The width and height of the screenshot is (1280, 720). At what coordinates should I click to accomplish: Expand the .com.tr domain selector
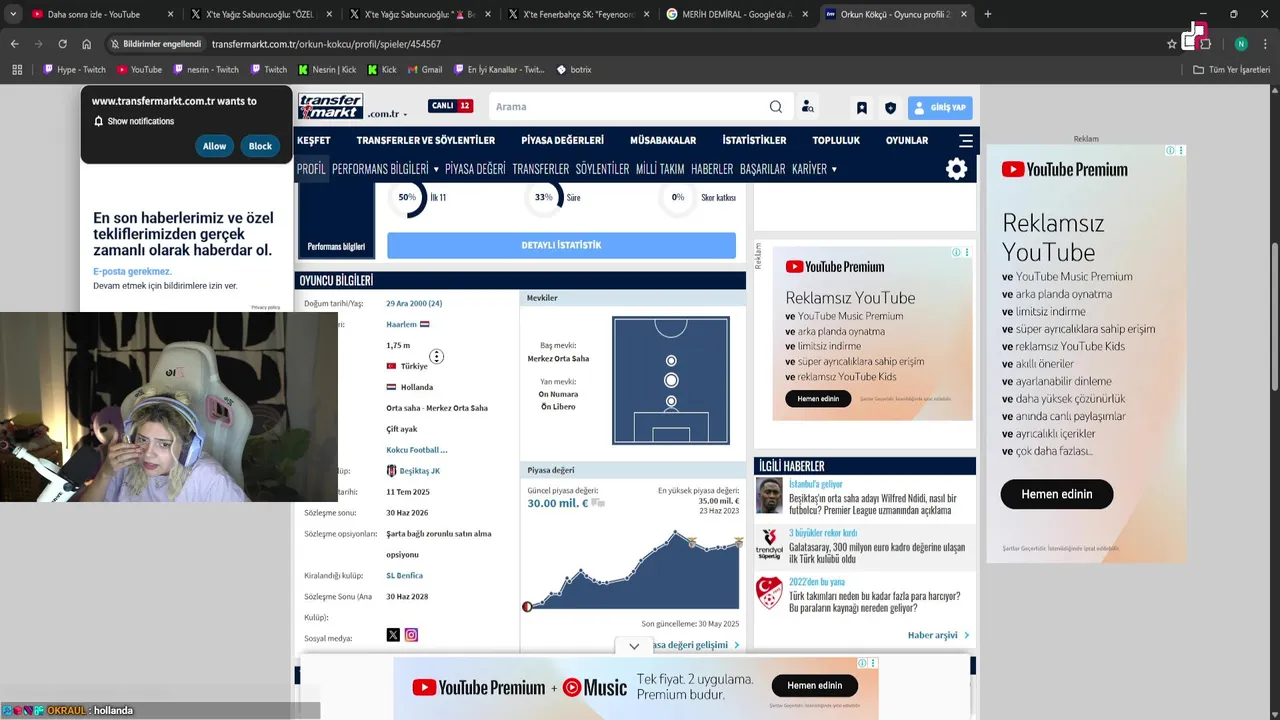coord(387,114)
